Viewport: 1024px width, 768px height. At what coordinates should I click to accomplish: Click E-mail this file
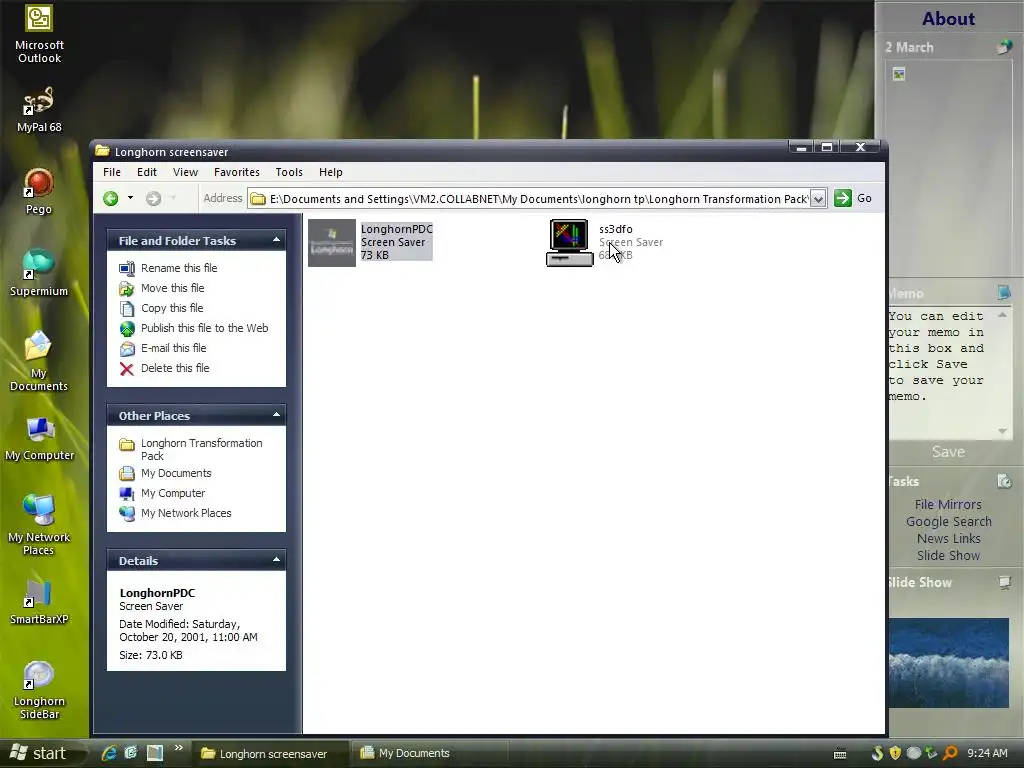point(173,348)
